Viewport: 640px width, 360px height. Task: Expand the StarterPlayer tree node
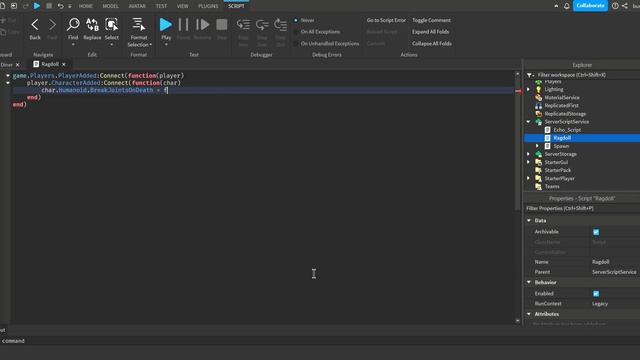click(529, 178)
